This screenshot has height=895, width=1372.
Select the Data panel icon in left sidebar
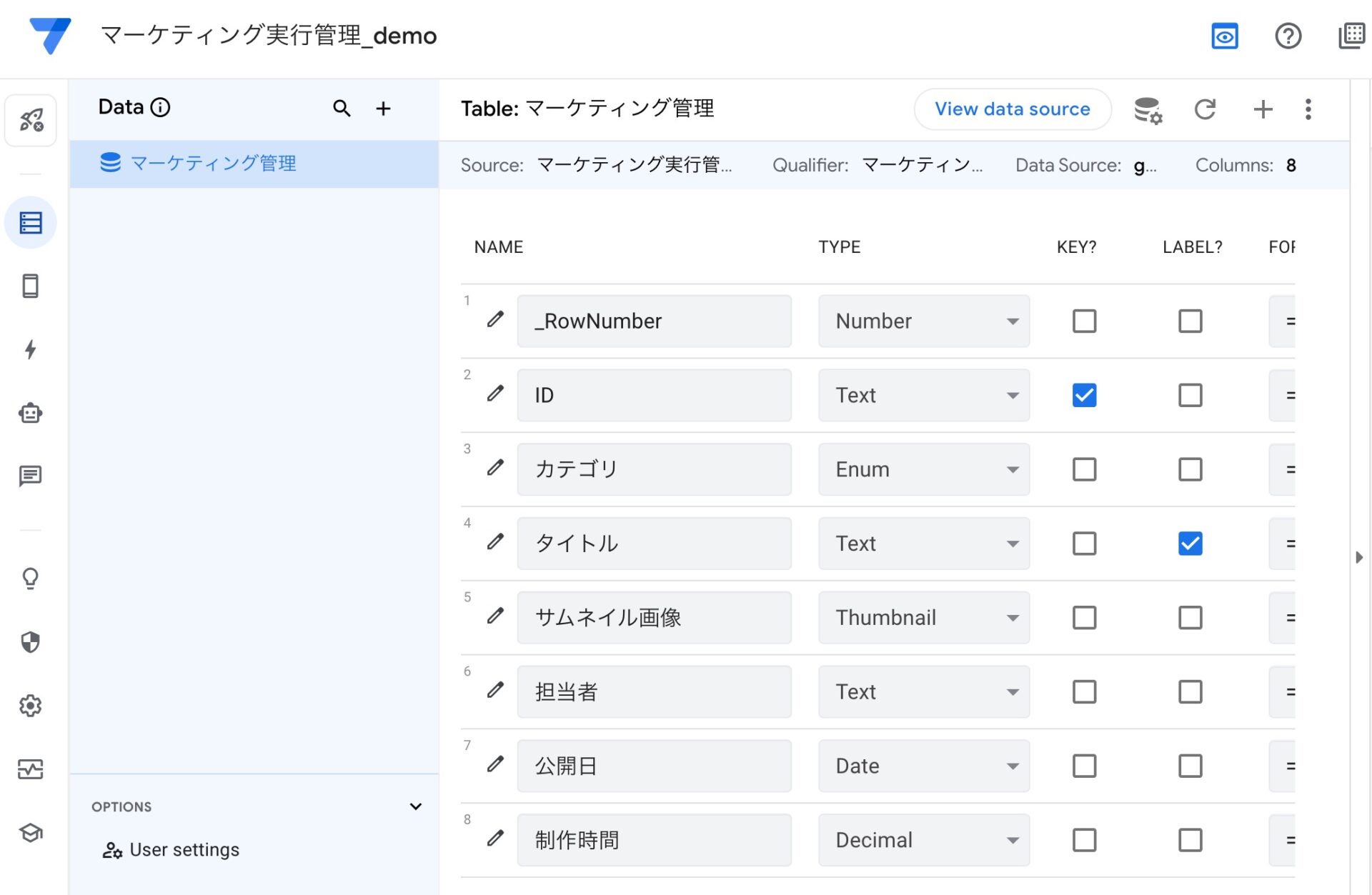point(30,222)
